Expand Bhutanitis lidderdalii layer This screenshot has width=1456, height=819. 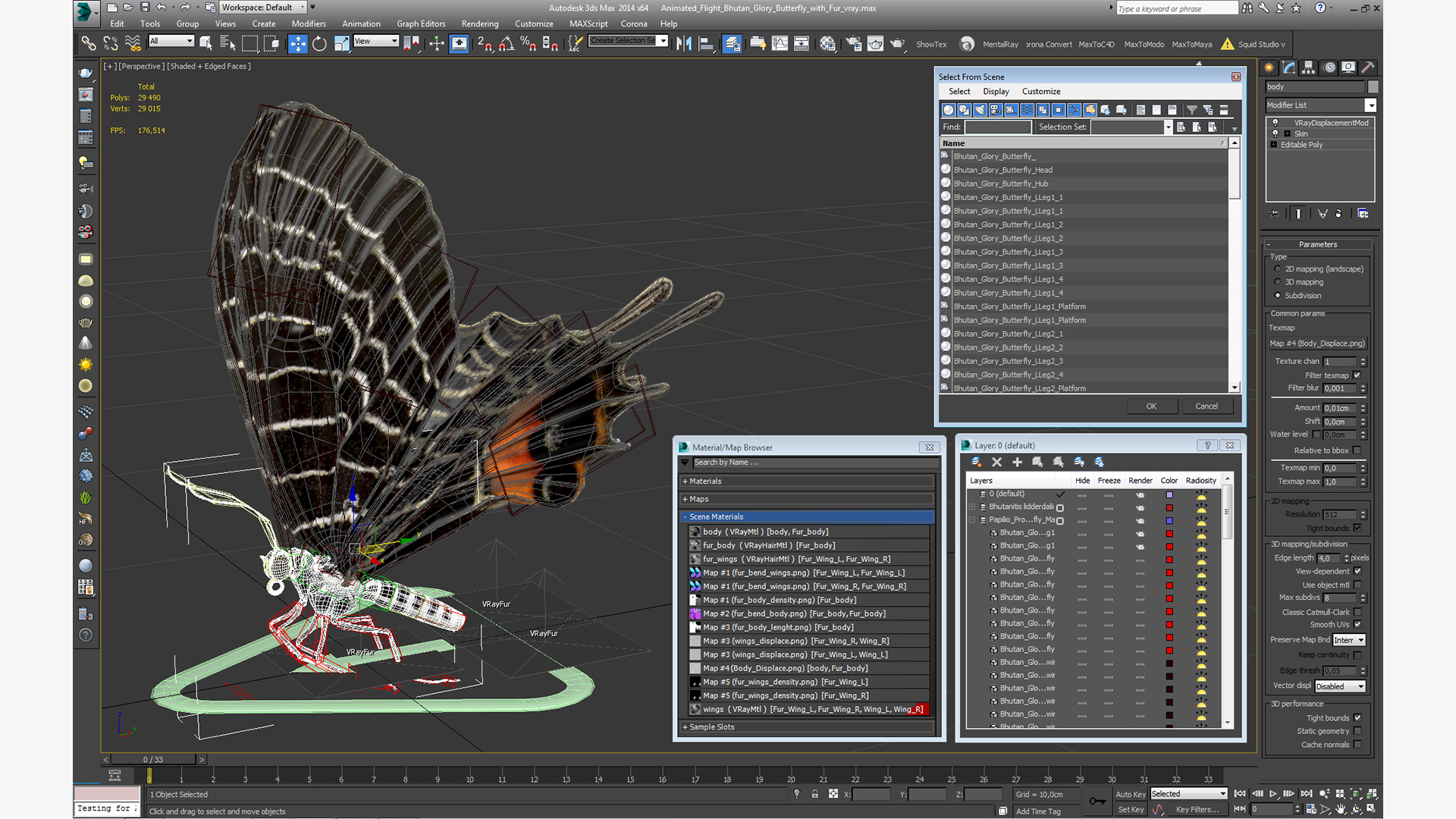[972, 507]
